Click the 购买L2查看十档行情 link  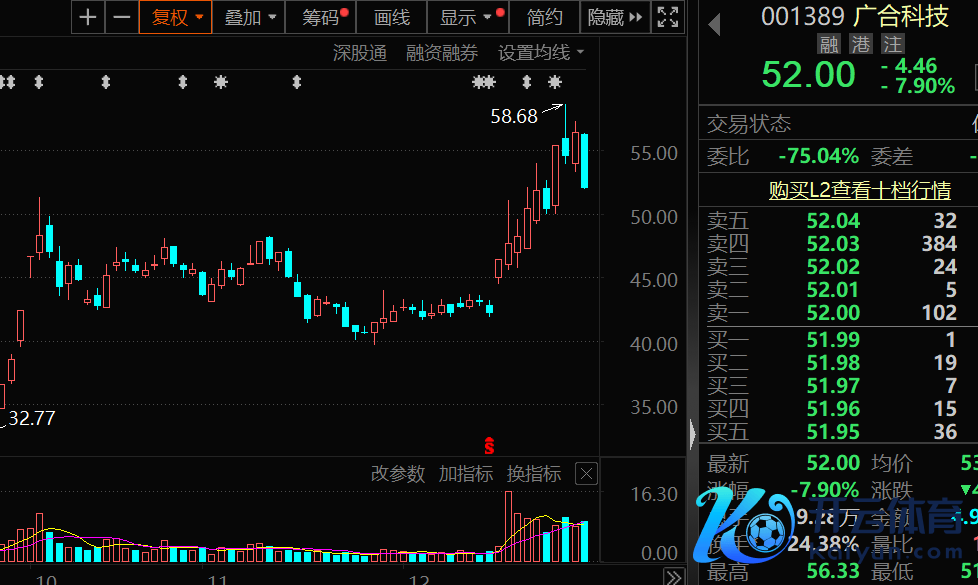tap(859, 190)
